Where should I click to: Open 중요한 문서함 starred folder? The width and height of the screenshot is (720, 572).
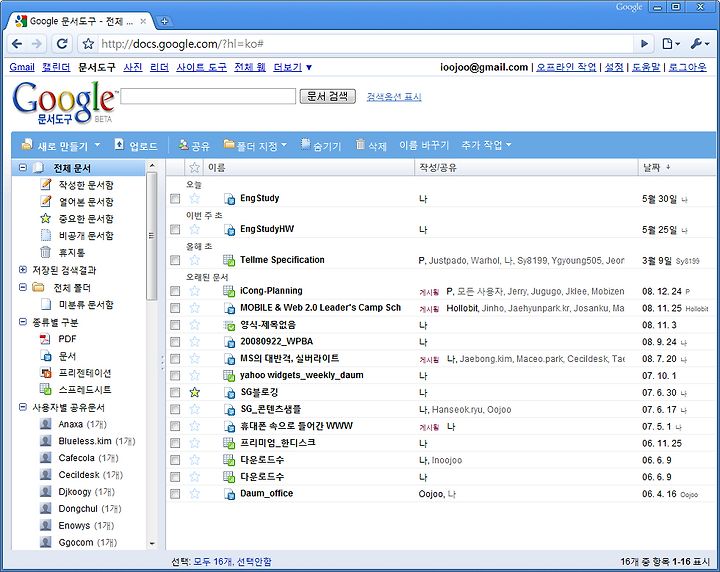(85, 219)
